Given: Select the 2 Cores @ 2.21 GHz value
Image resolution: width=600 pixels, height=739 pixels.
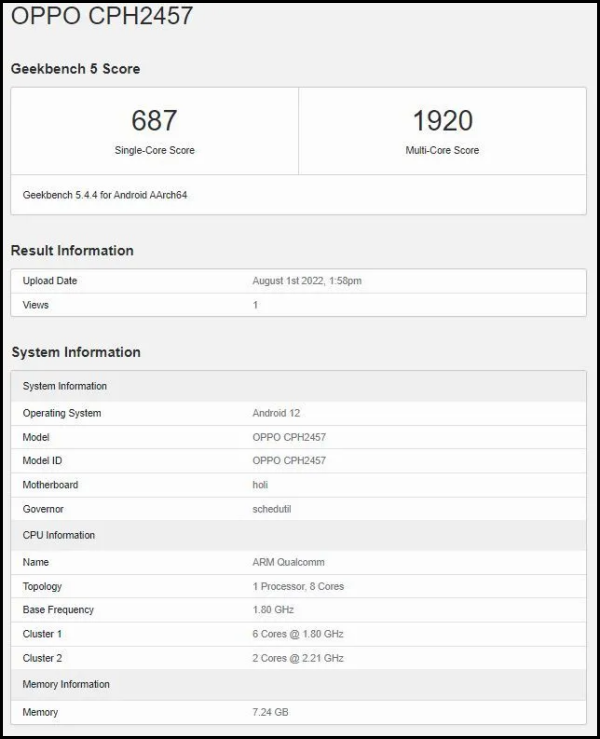Looking at the screenshot, I should 298,658.
